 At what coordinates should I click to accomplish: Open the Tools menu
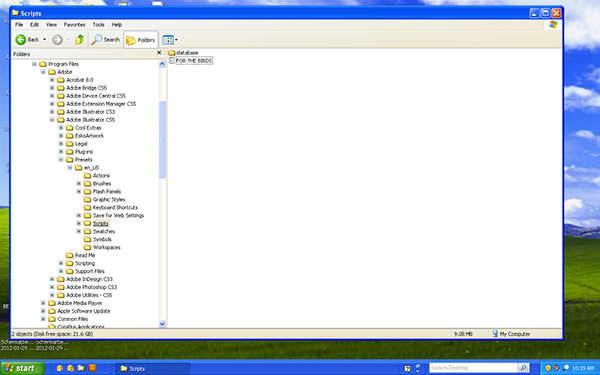[98, 24]
